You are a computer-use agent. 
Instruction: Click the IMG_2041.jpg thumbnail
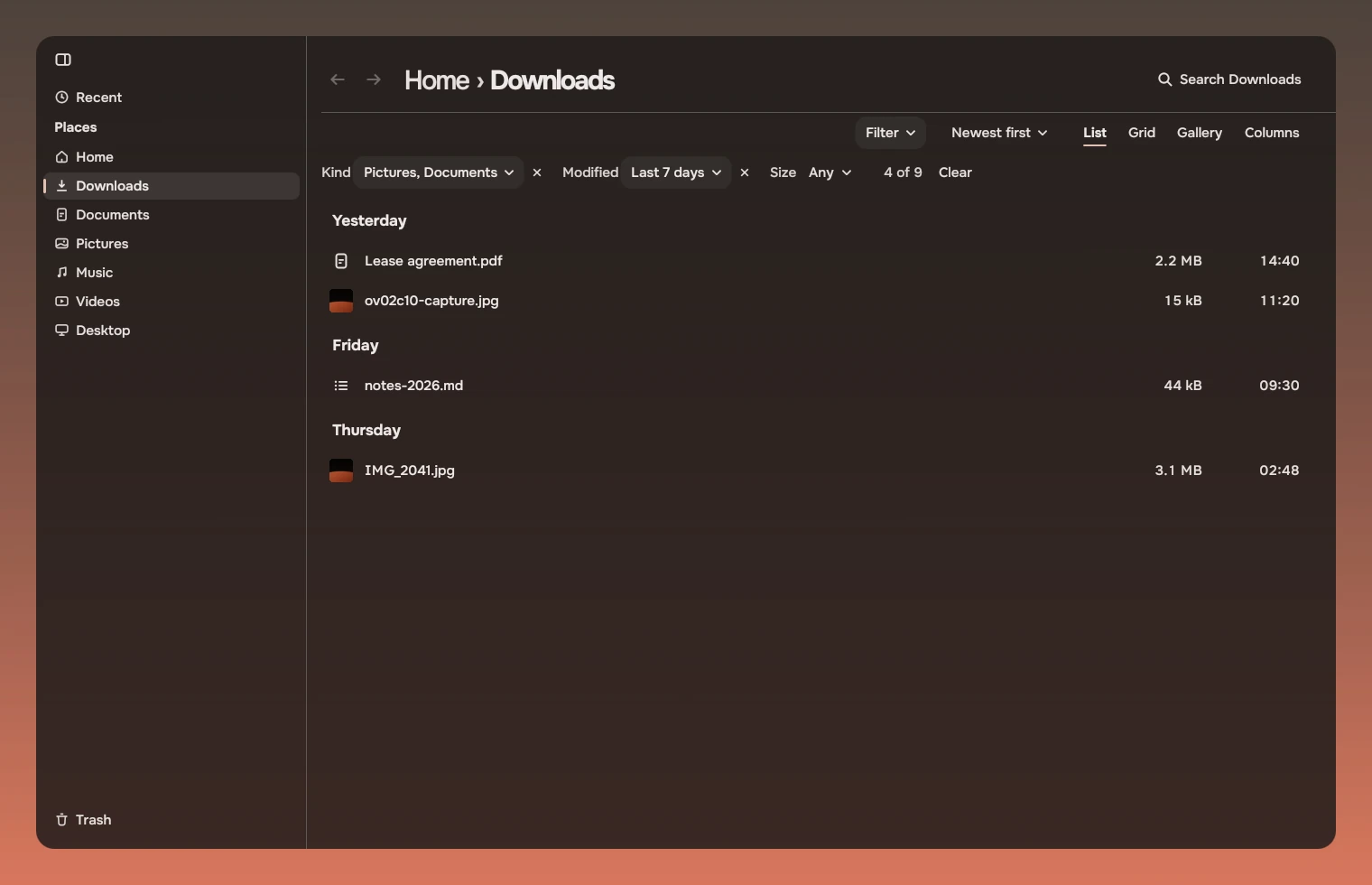coord(341,470)
